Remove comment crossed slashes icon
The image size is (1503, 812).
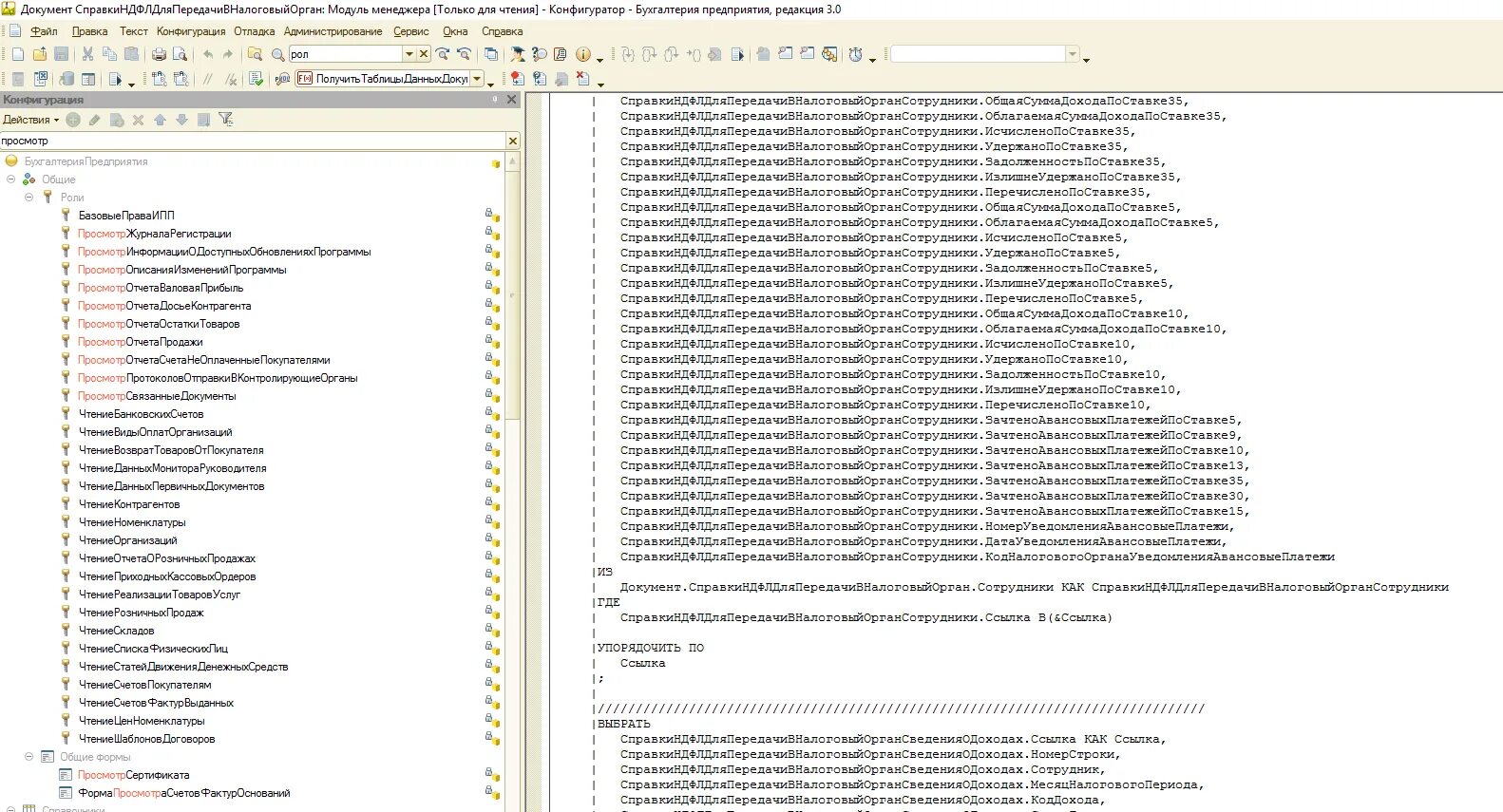[230, 79]
